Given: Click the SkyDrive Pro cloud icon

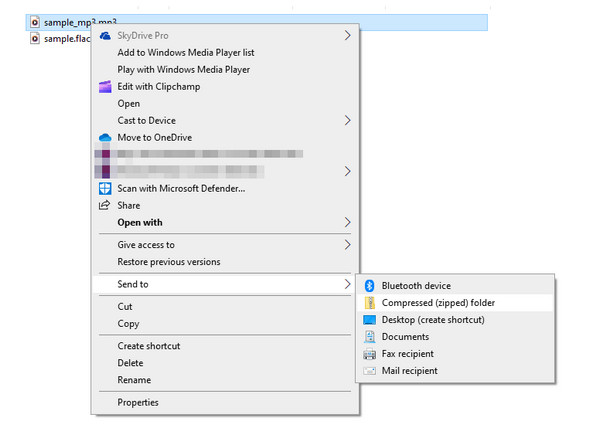Looking at the screenshot, I should tap(105, 36).
